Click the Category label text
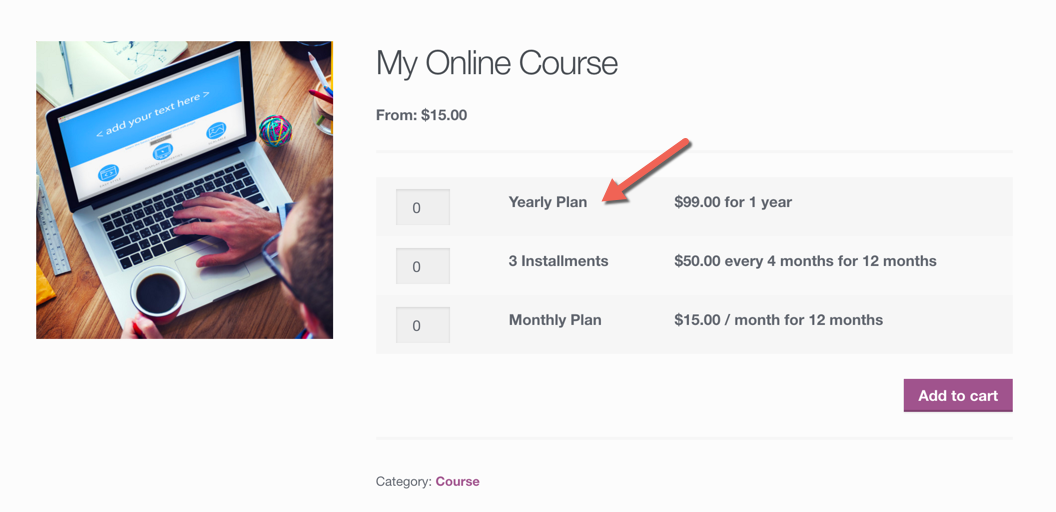 403,481
